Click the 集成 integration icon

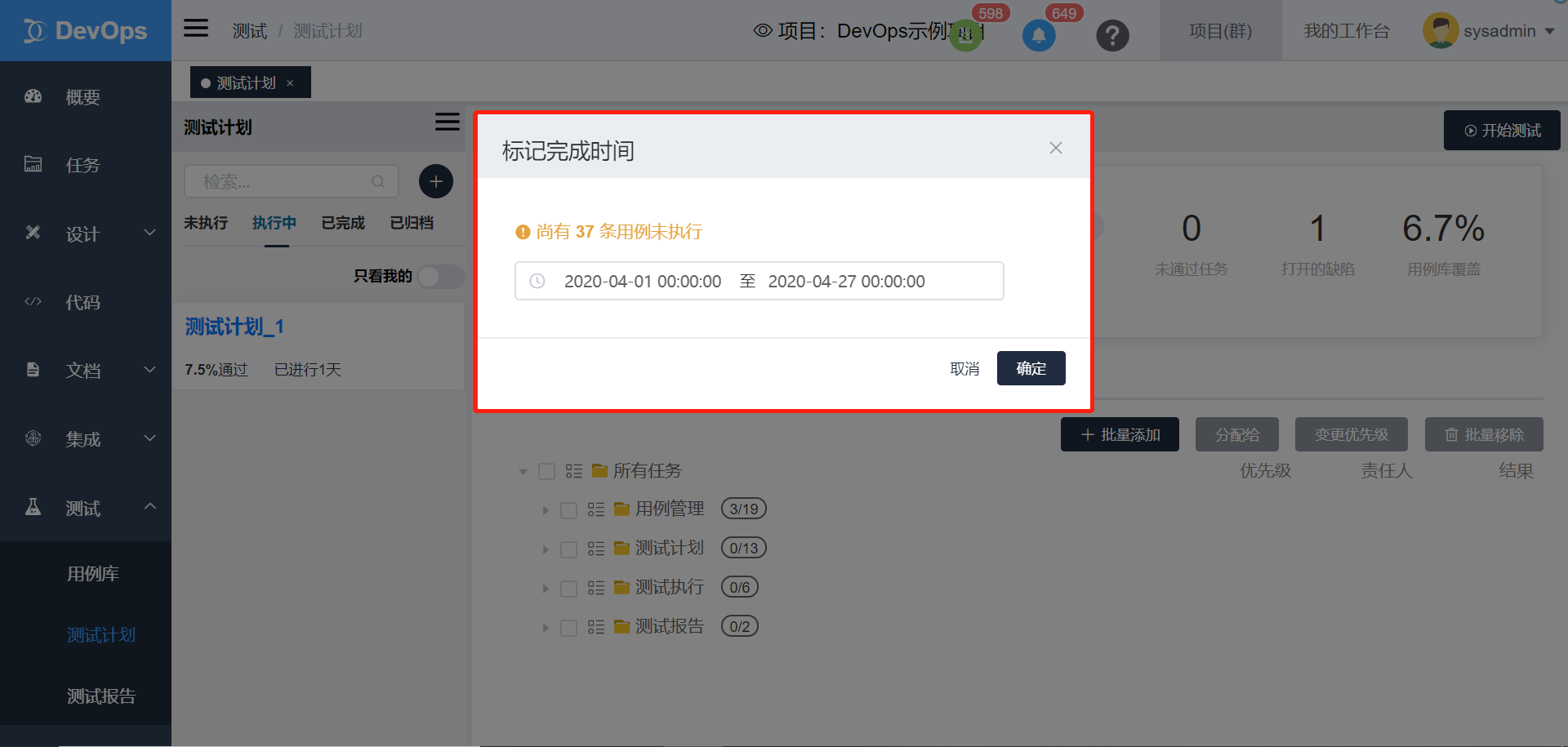(33, 438)
